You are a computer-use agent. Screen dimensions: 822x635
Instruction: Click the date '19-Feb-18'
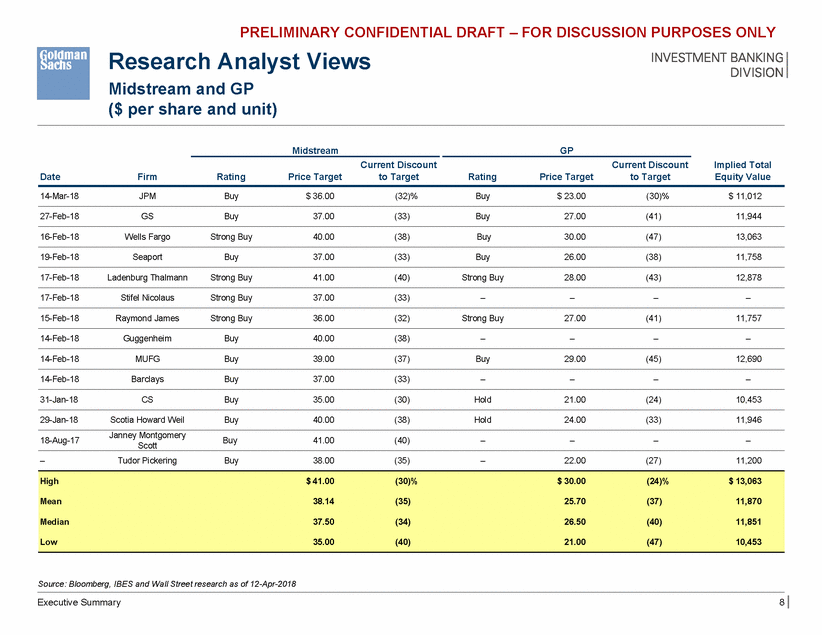click(x=59, y=257)
